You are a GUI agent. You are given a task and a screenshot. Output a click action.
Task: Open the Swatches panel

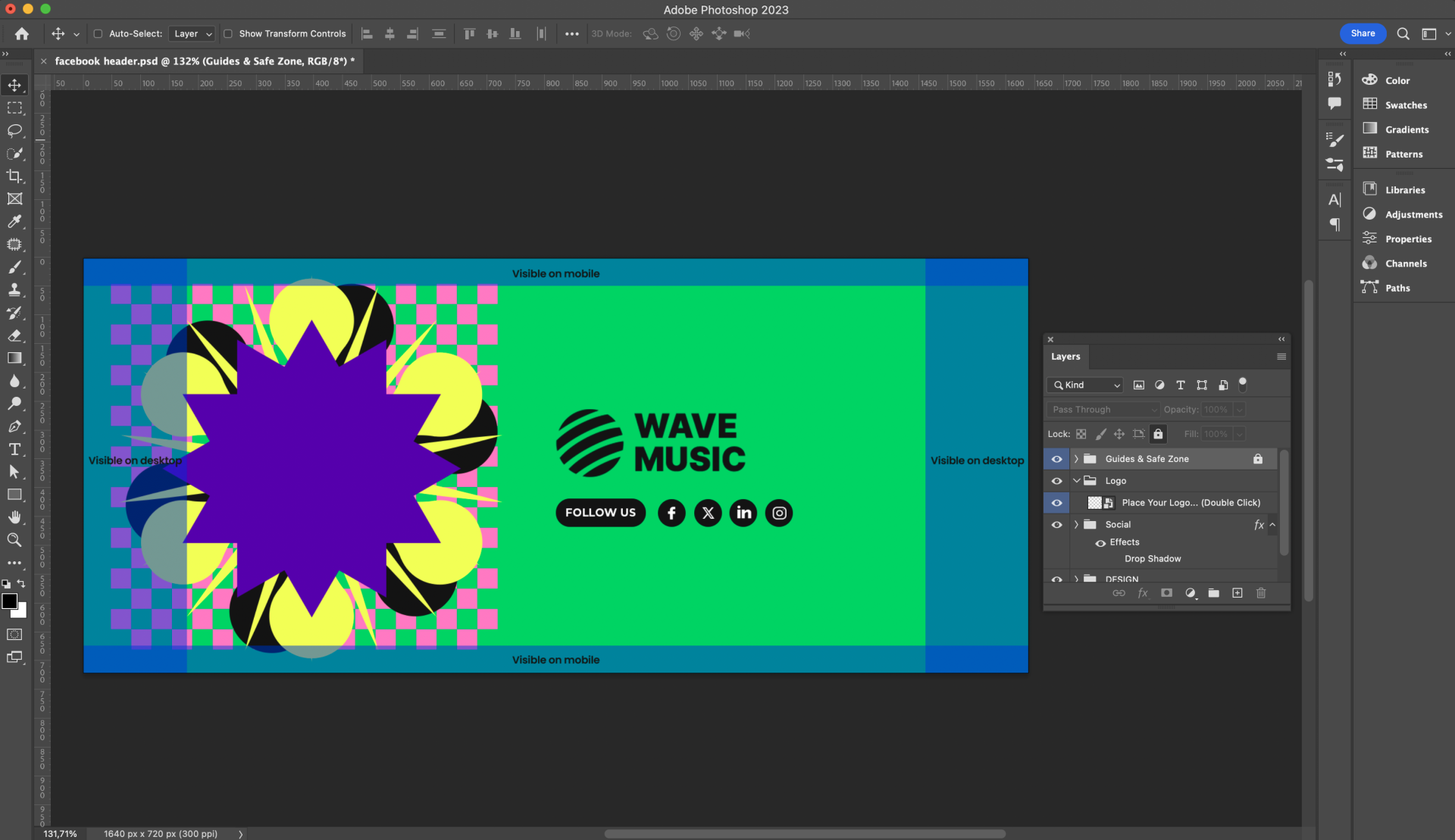click(1405, 105)
